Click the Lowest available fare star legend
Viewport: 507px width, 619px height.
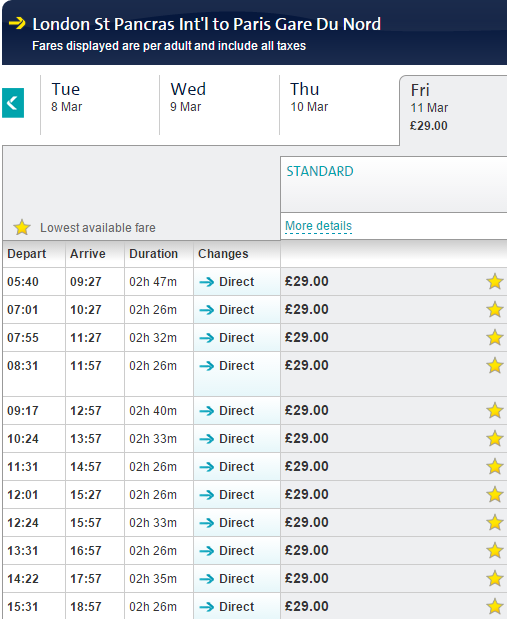pos(22,227)
